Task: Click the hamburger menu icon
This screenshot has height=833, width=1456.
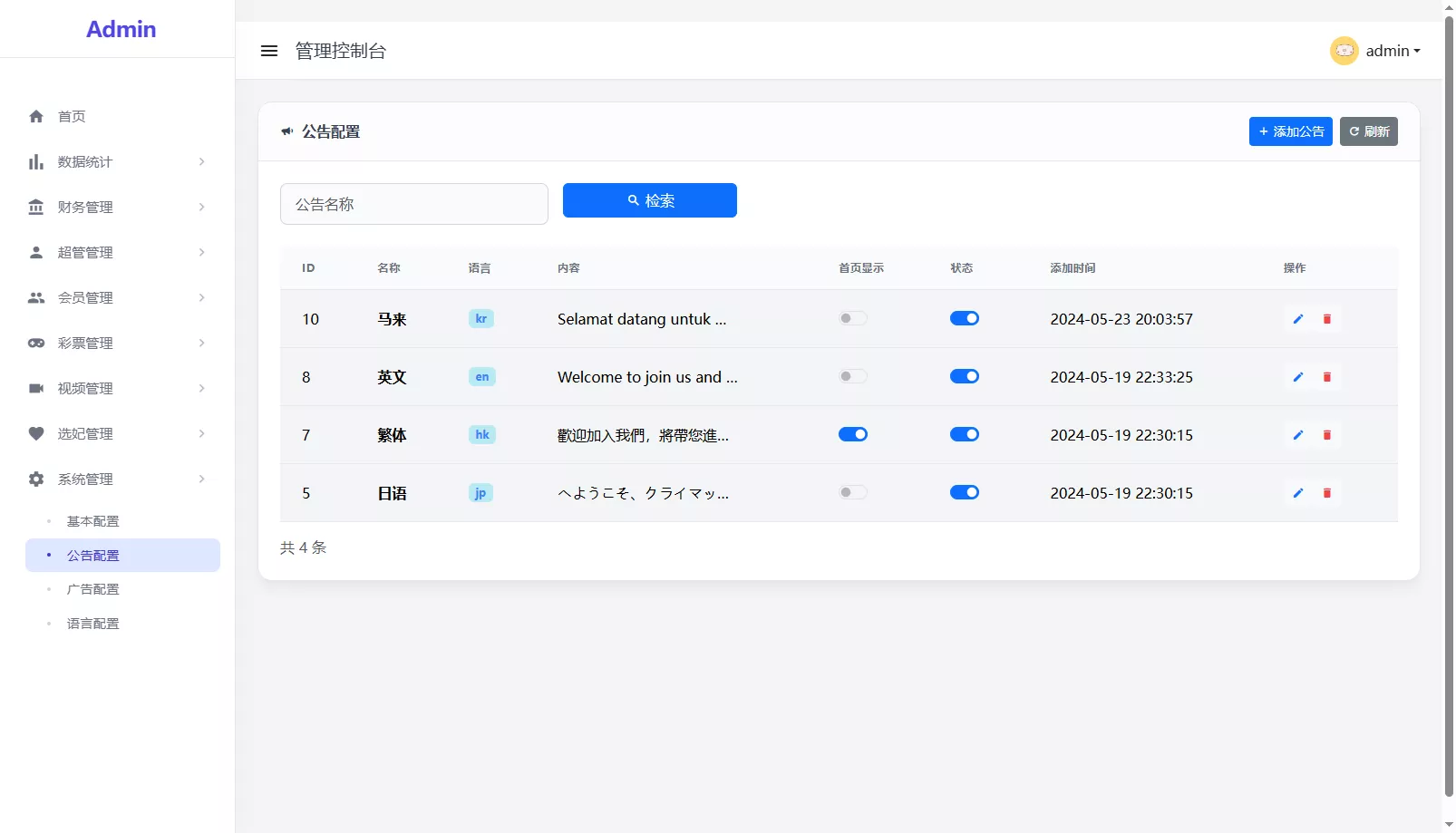Action: [269, 51]
